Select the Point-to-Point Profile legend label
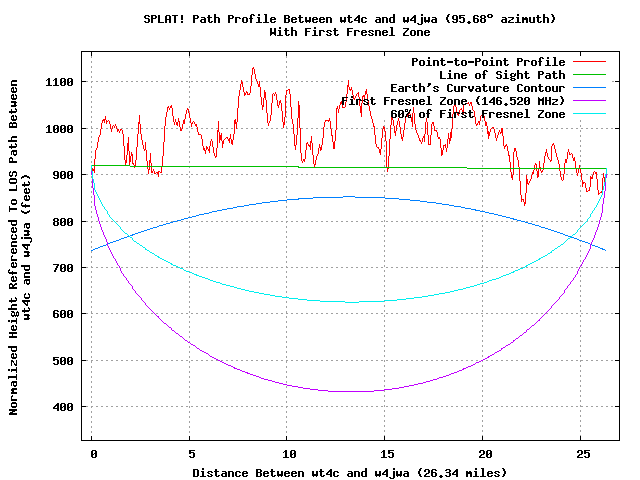 [x=488, y=62]
